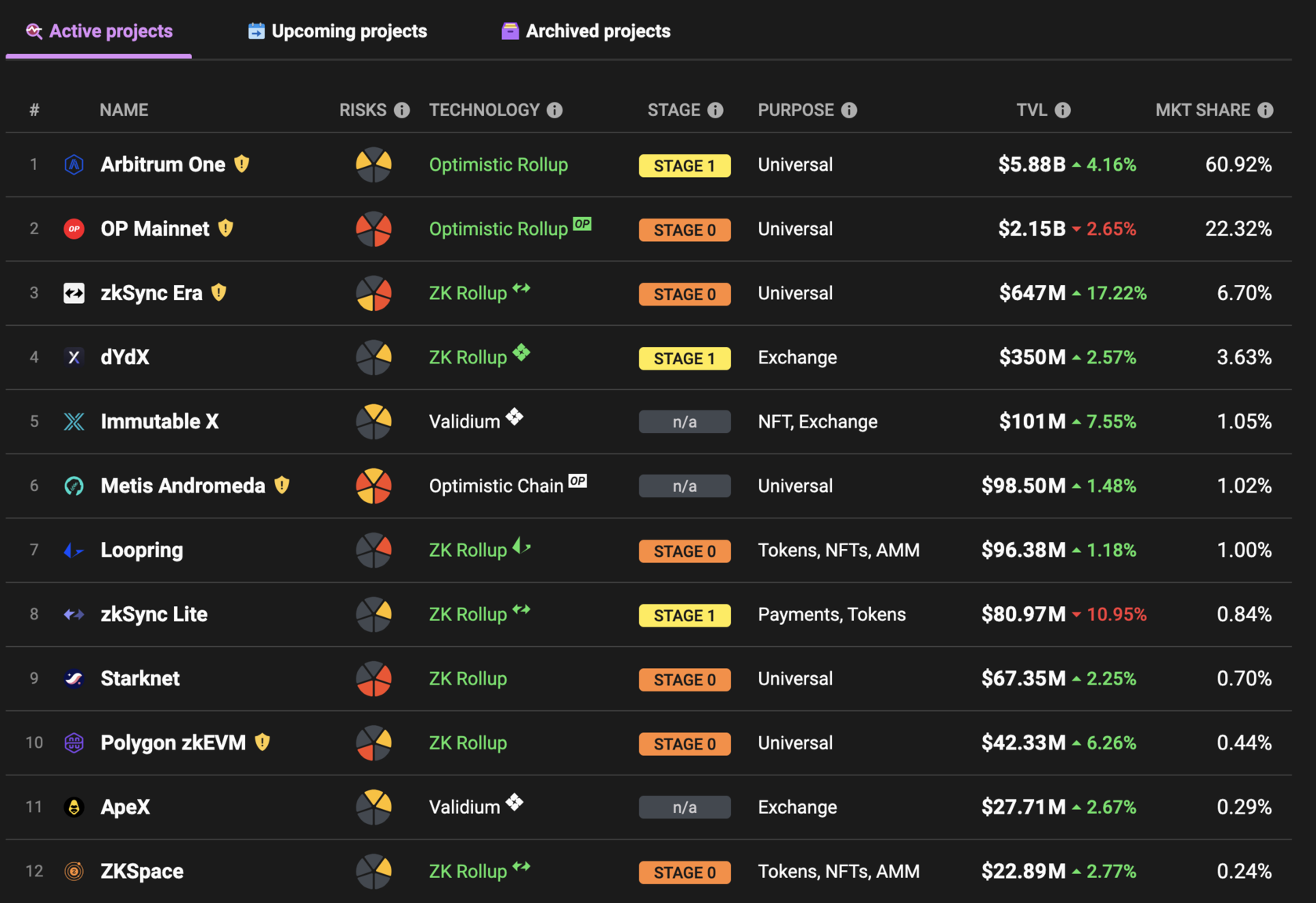1316x903 pixels.
Task: Click the TVL column info icon
Action: [x=1063, y=110]
